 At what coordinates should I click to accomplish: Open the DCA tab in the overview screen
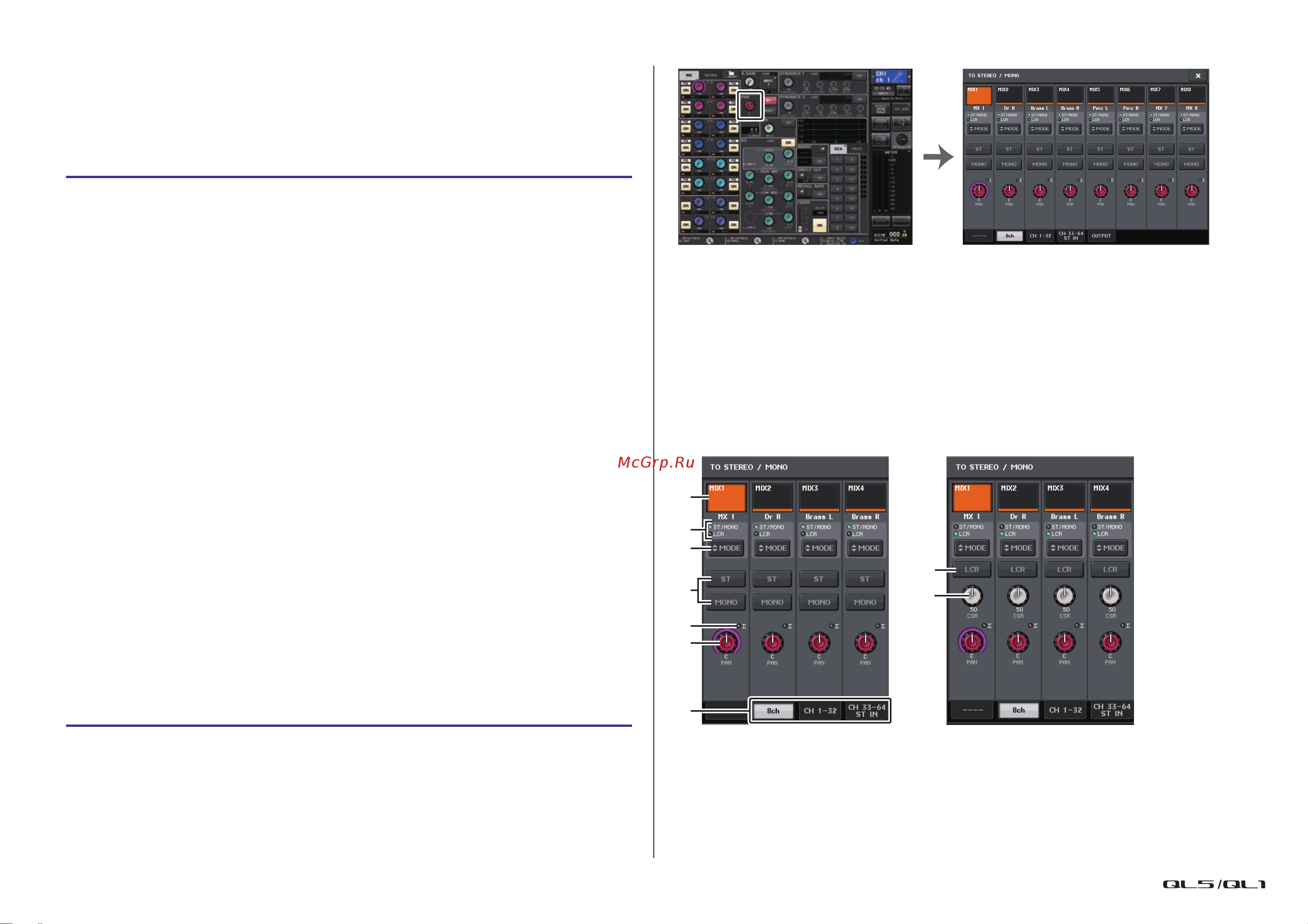pyautogui.click(x=839, y=149)
